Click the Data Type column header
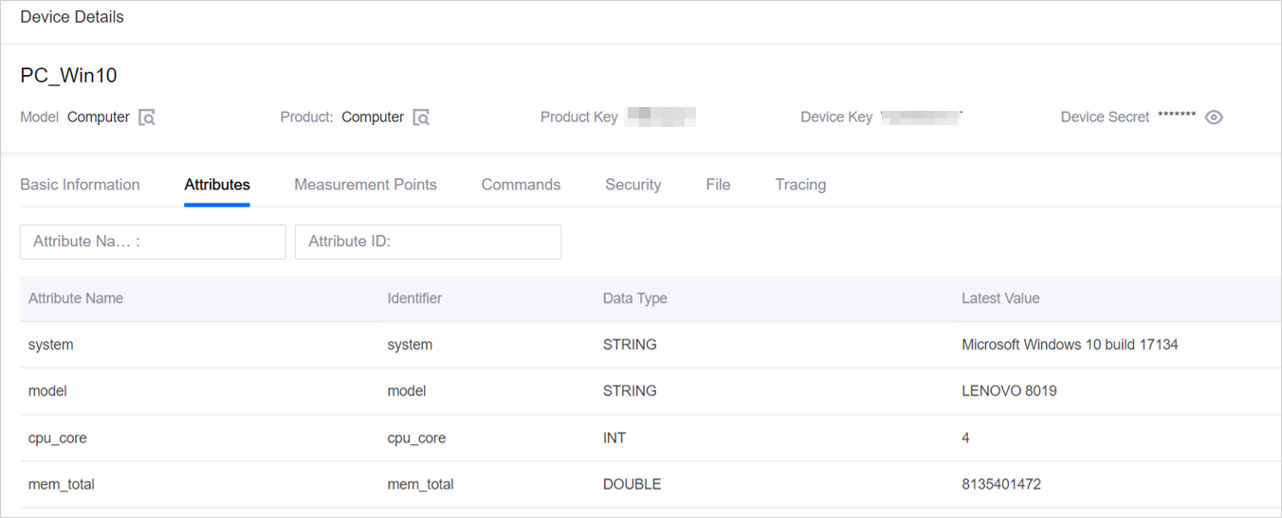This screenshot has width=1282, height=518. point(635,299)
